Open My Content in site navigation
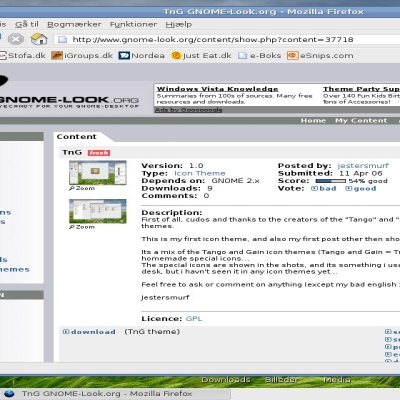400x400 pixels. pos(361,121)
